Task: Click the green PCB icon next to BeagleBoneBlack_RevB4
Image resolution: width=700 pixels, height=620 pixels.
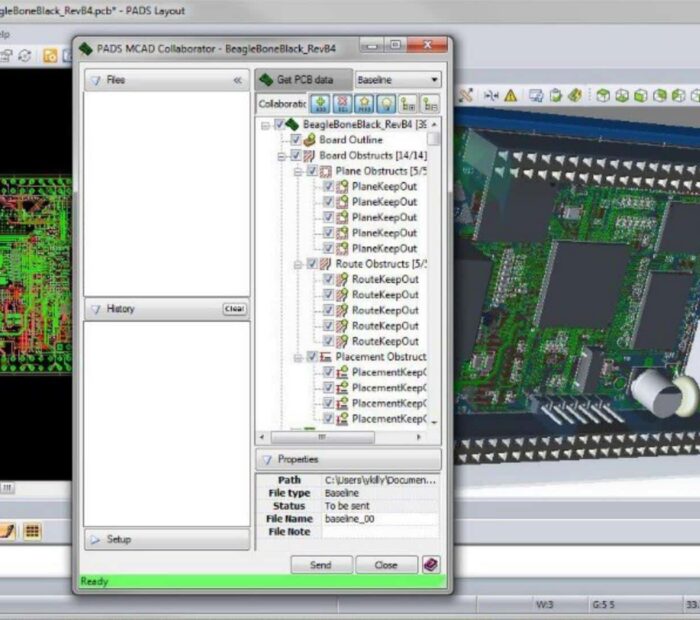Action: coord(292,124)
